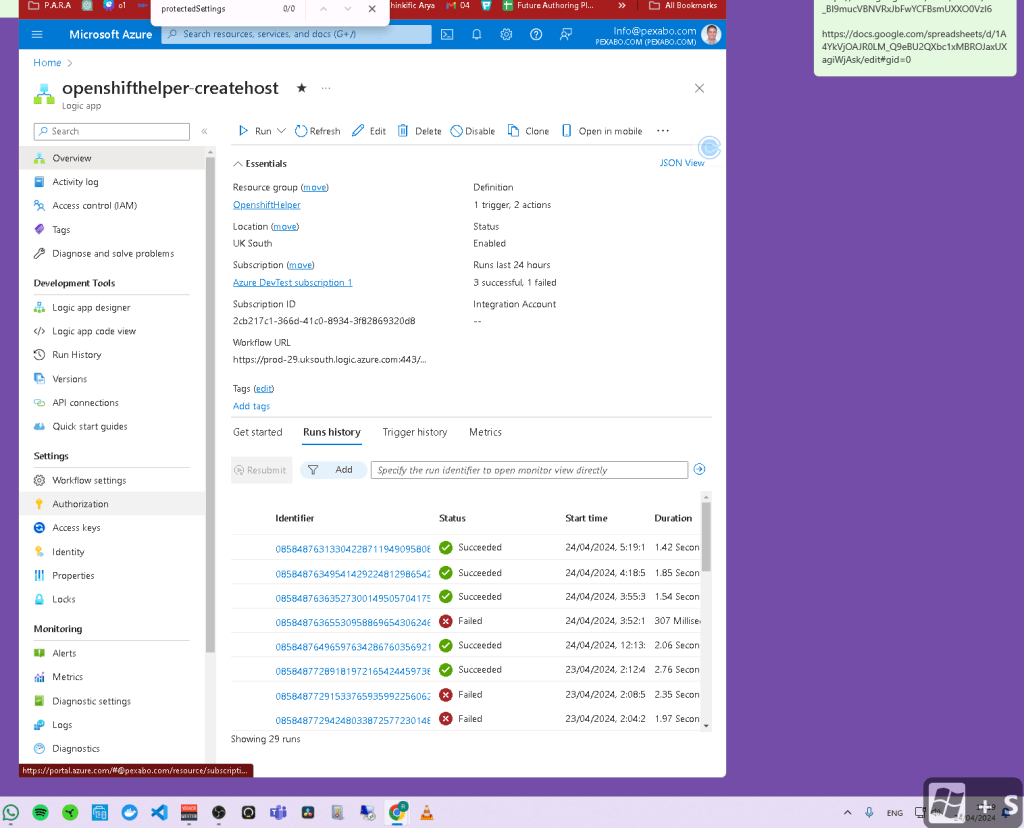Open JSON View link
The image size is (1024, 828).
[x=682, y=163]
